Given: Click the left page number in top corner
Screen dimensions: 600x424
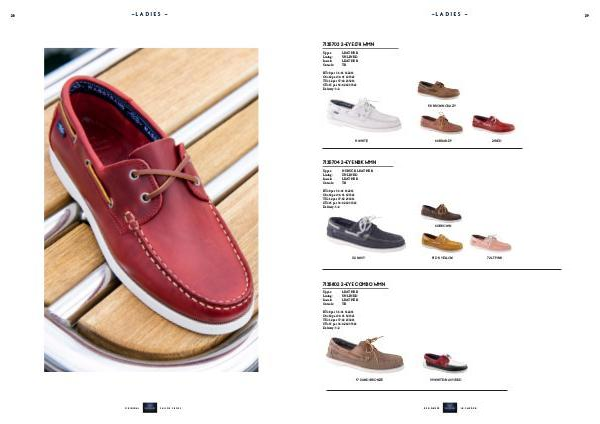Looking at the screenshot, I should (13, 16).
